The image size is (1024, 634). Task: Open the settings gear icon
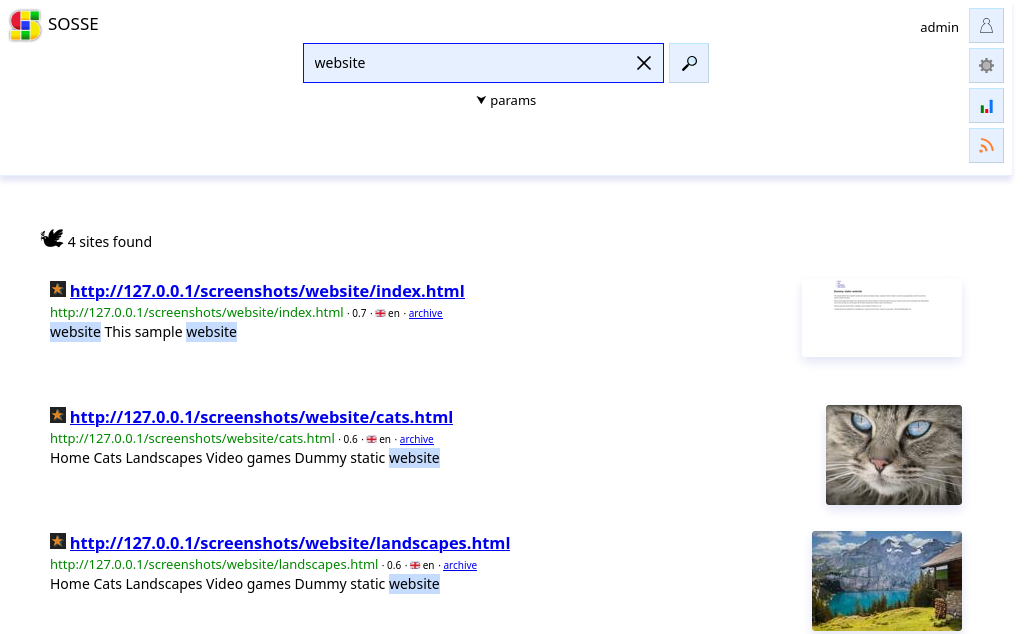(986, 65)
